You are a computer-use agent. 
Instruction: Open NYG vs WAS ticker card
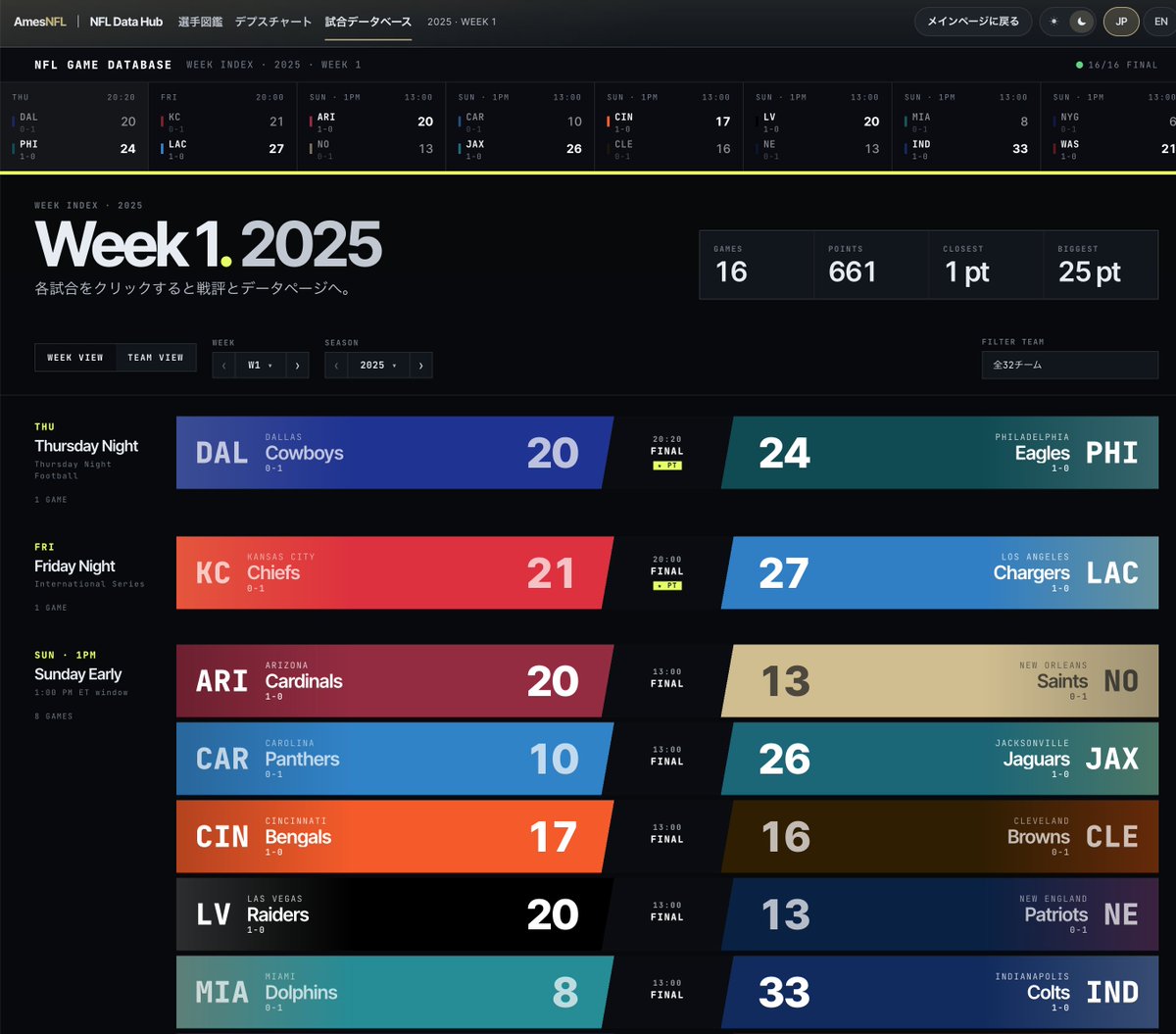click(x=1109, y=126)
